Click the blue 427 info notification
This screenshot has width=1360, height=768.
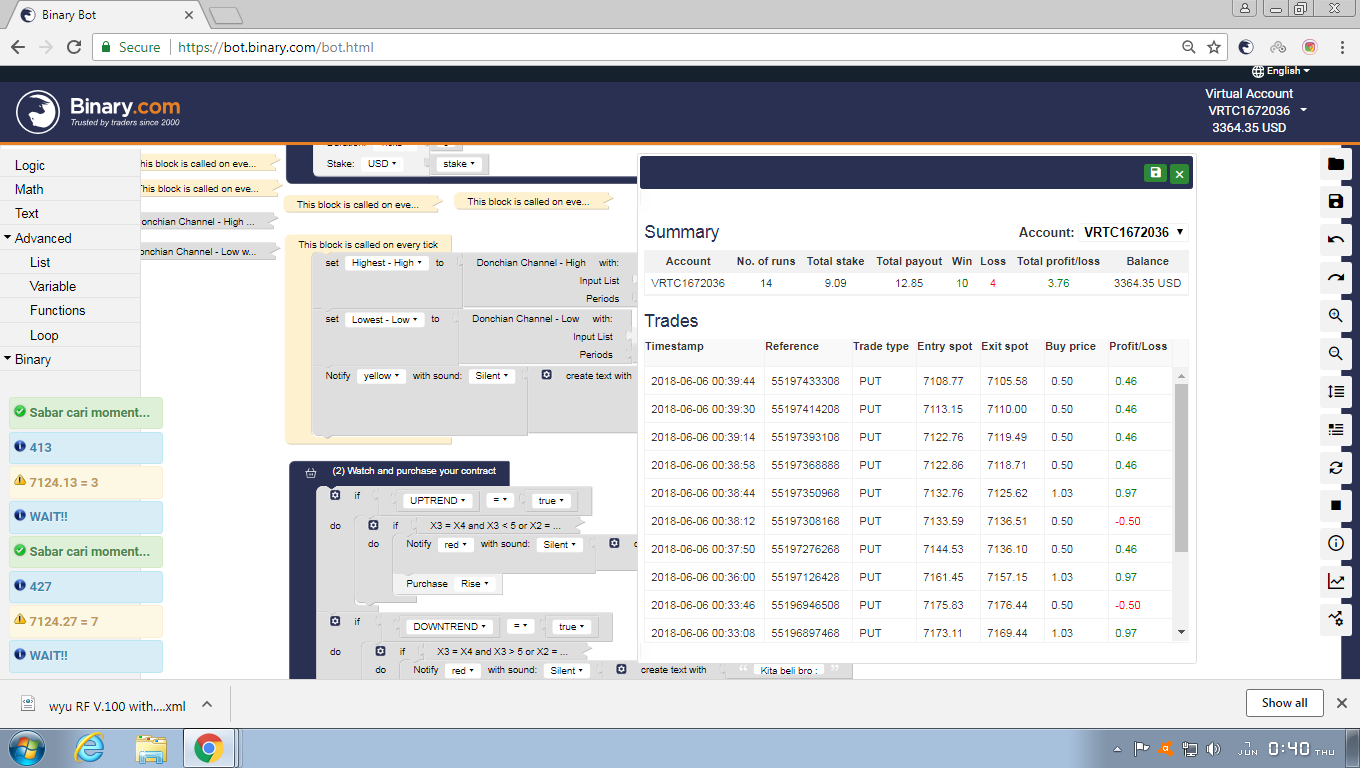[85, 586]
